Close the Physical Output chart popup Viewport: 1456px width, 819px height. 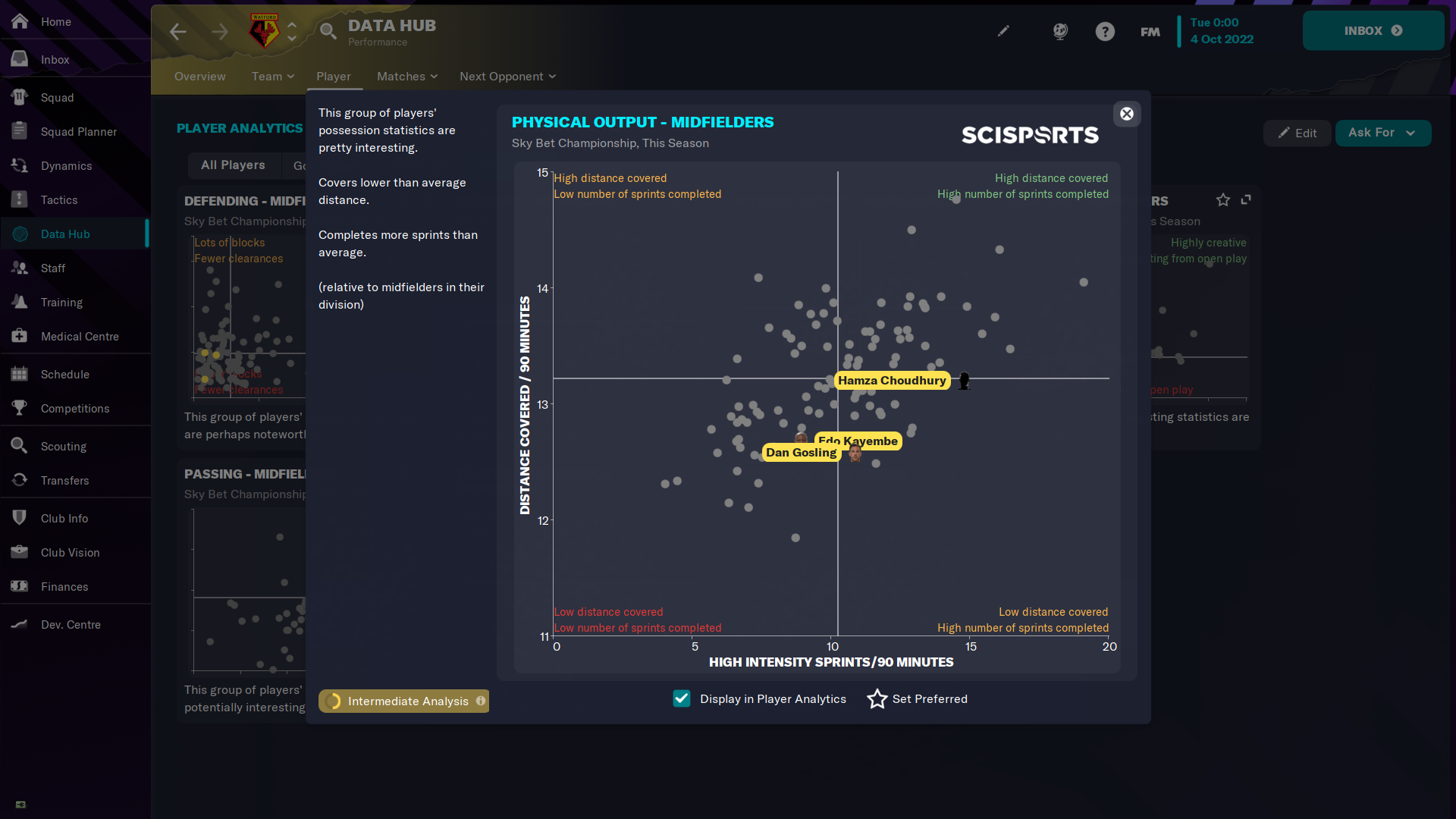1127,114
